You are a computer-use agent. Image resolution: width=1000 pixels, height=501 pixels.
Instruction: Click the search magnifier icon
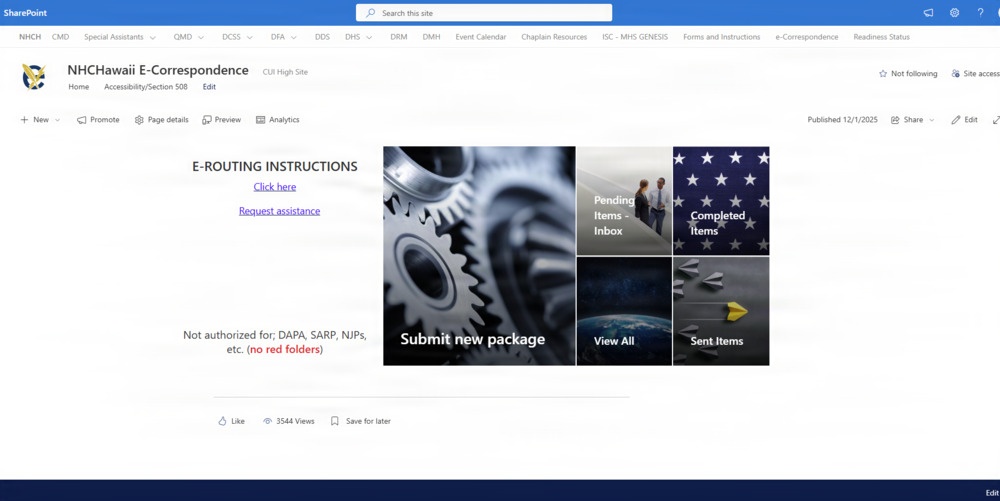point(370,13)
